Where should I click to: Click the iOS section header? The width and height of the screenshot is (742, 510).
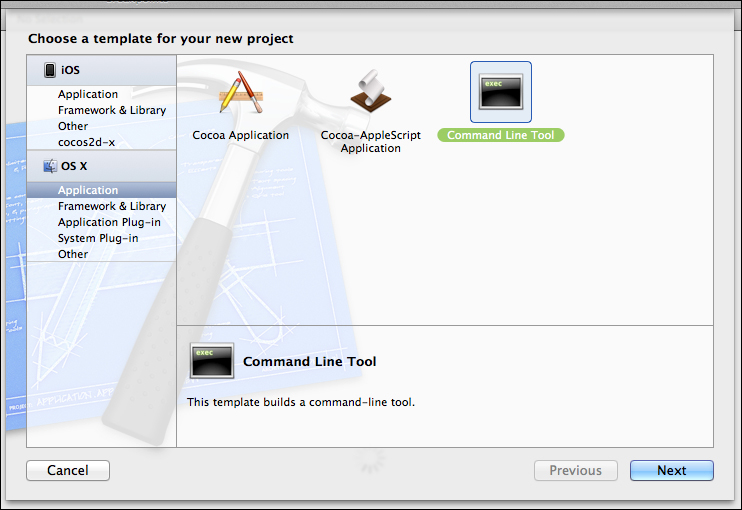point(101,70)
